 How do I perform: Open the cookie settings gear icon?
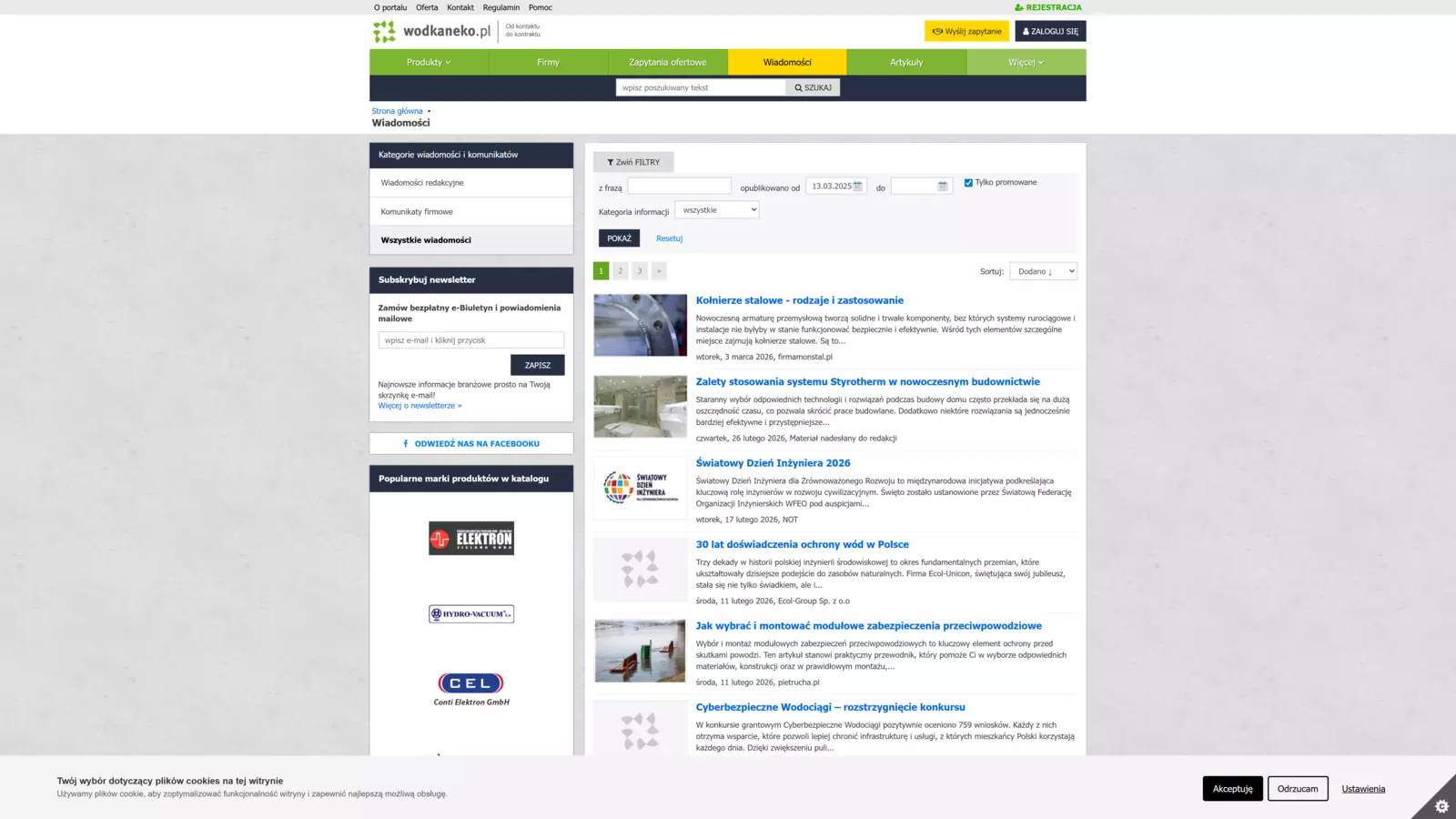[1441, 805]
